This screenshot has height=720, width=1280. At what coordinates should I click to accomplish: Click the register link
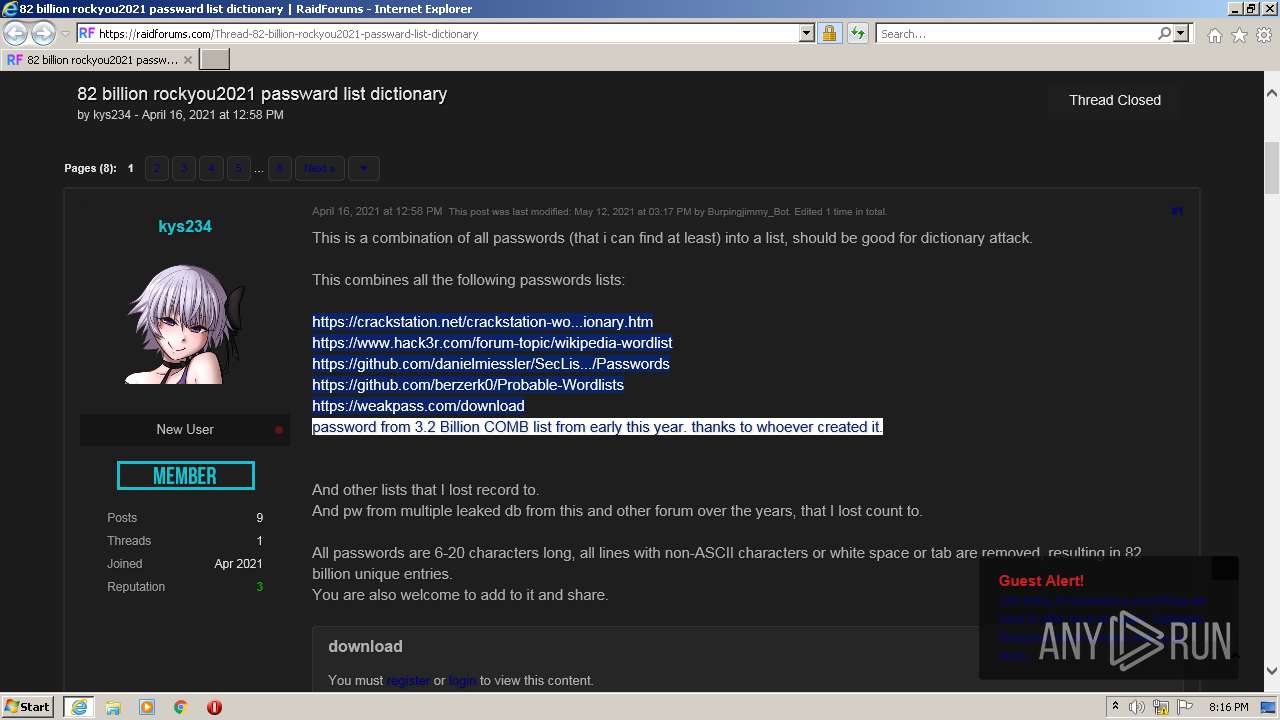click(408, 681)
